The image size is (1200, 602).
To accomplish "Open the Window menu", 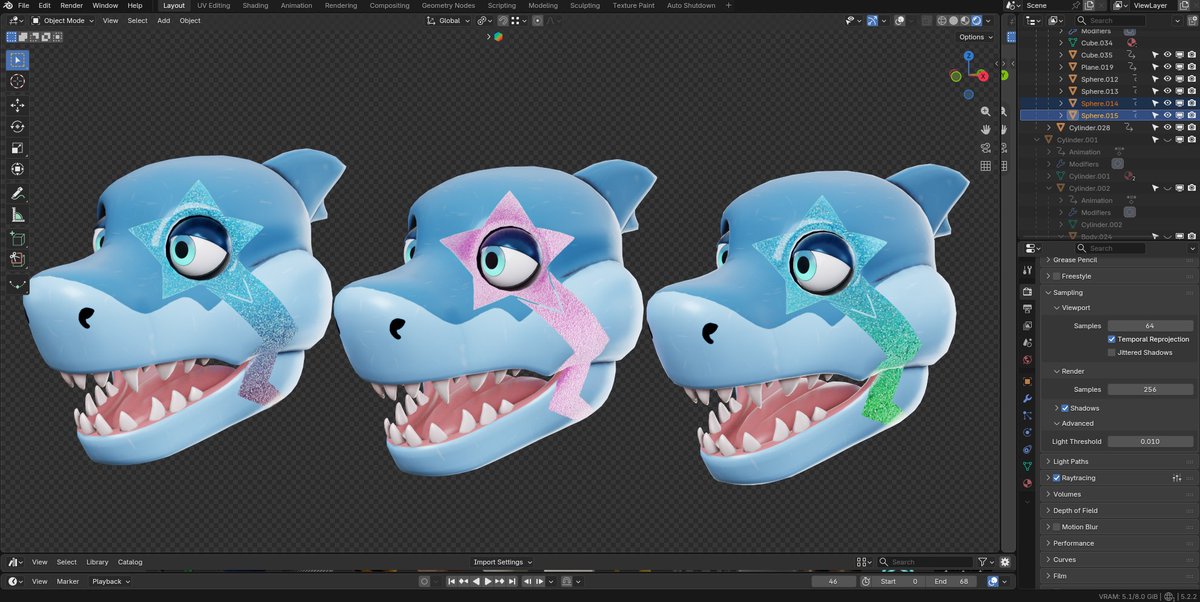I will click(105, 5).
